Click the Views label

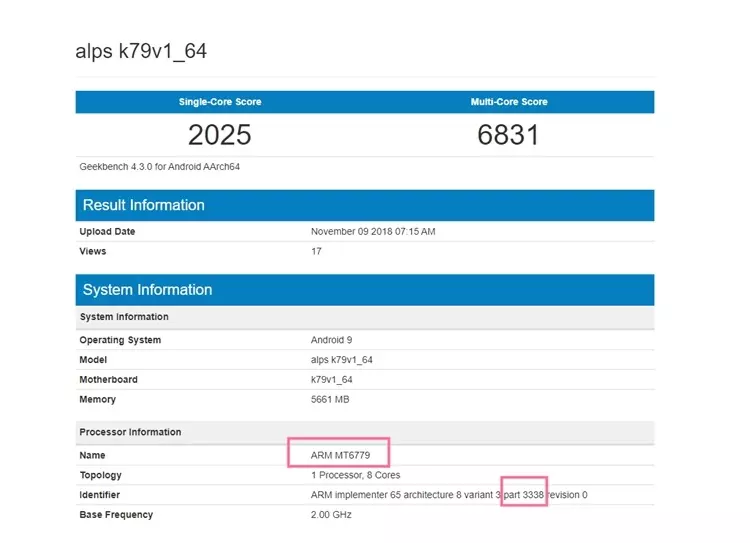tap(93, 251)
